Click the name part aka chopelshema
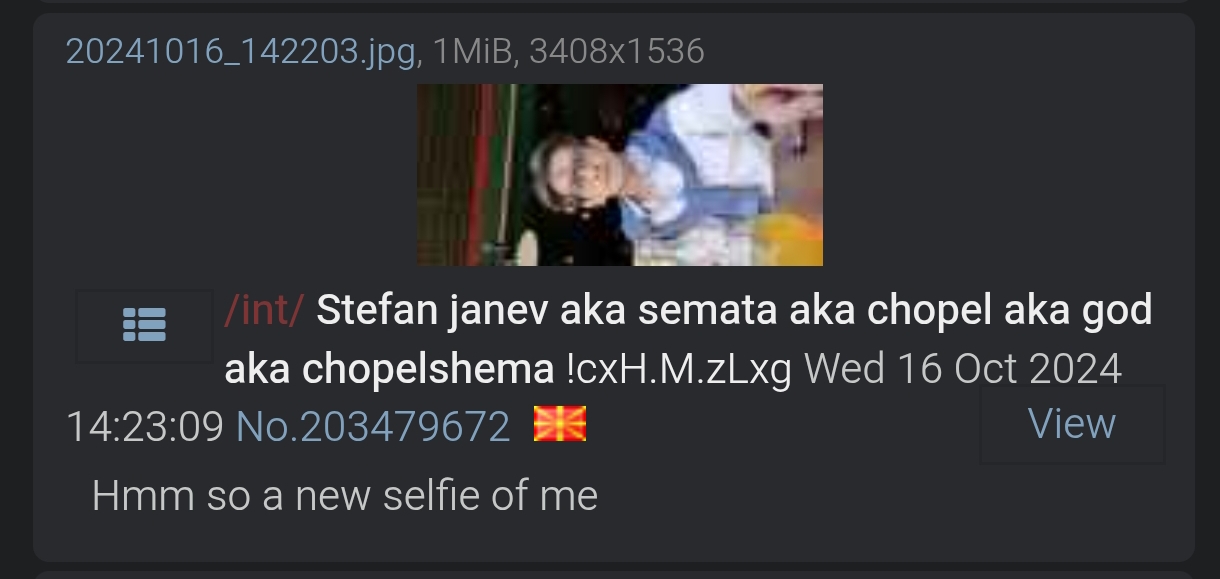 (389, 370)
